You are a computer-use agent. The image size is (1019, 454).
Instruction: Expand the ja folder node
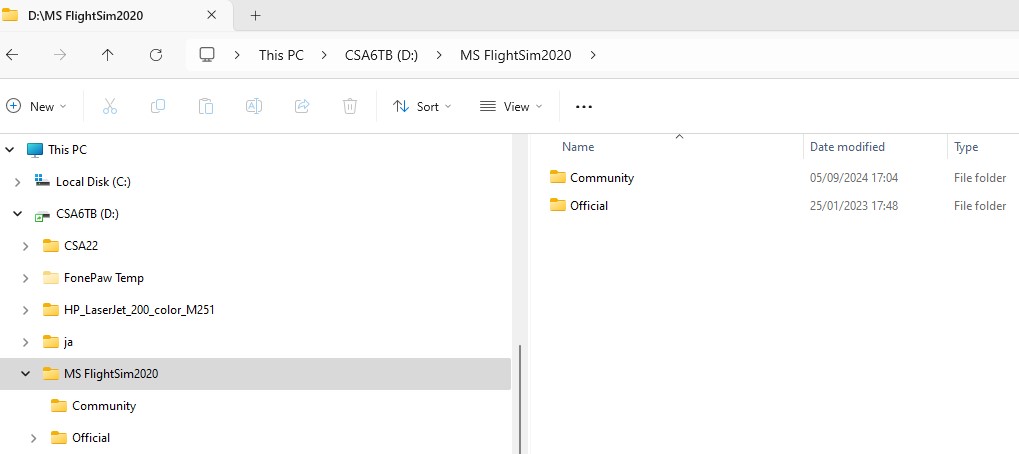[x=25, y=342]
